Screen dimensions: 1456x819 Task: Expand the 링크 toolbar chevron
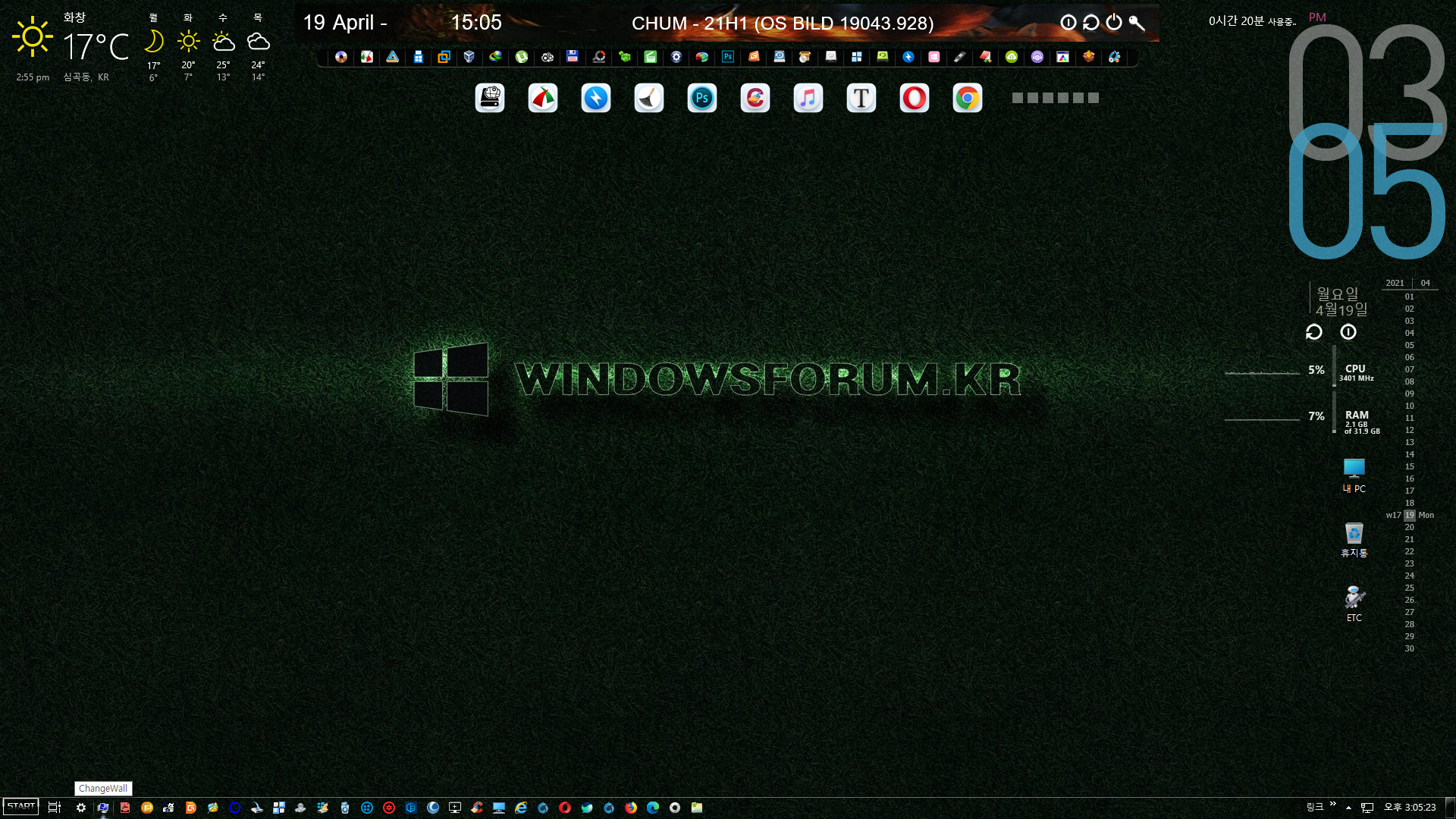pos(1332,804)
